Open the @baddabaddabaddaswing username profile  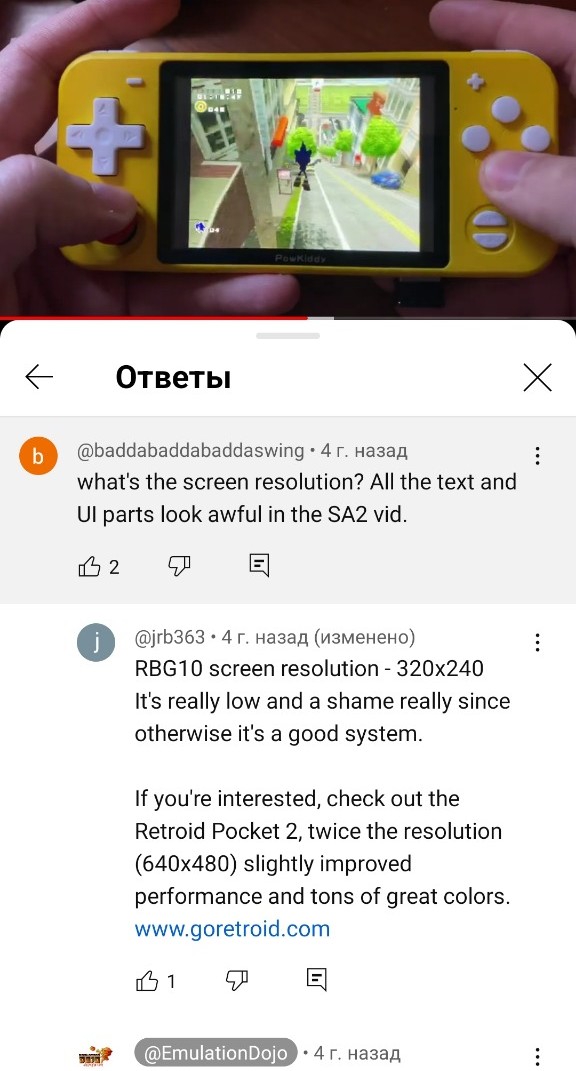(x=191, y=451)
